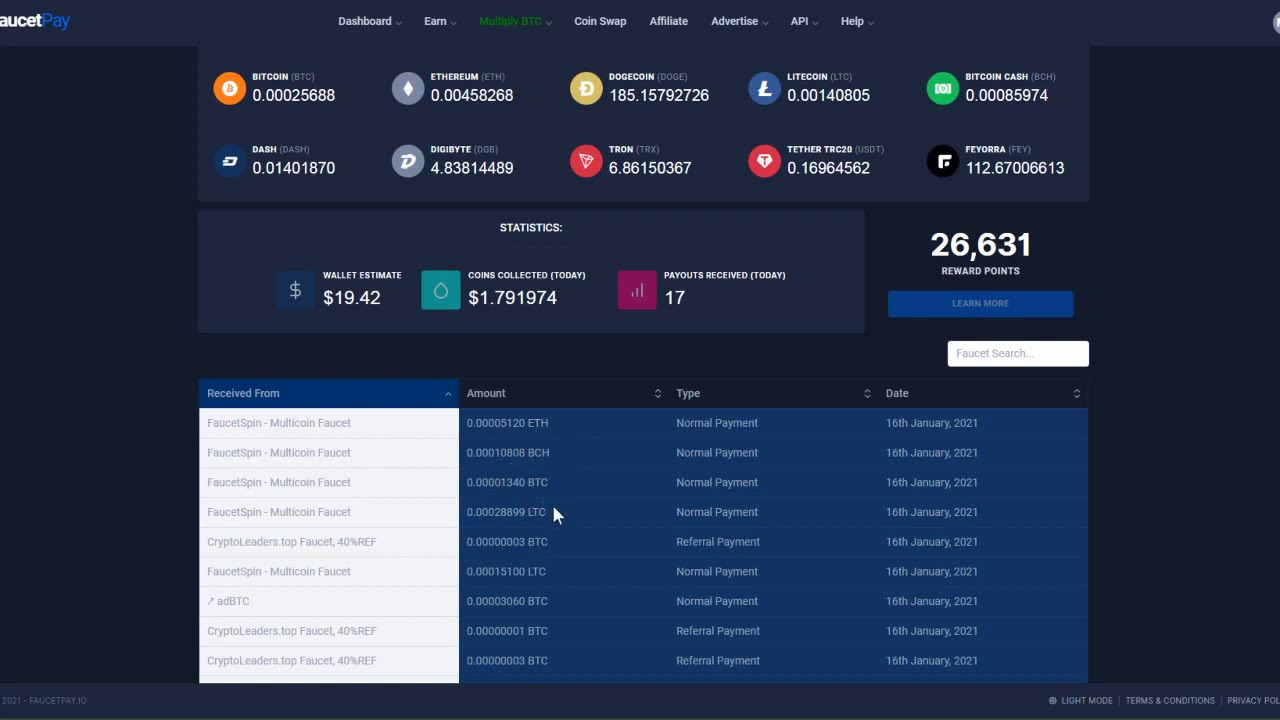
Task: Sort table by Amount column
Action: (564, 393)
